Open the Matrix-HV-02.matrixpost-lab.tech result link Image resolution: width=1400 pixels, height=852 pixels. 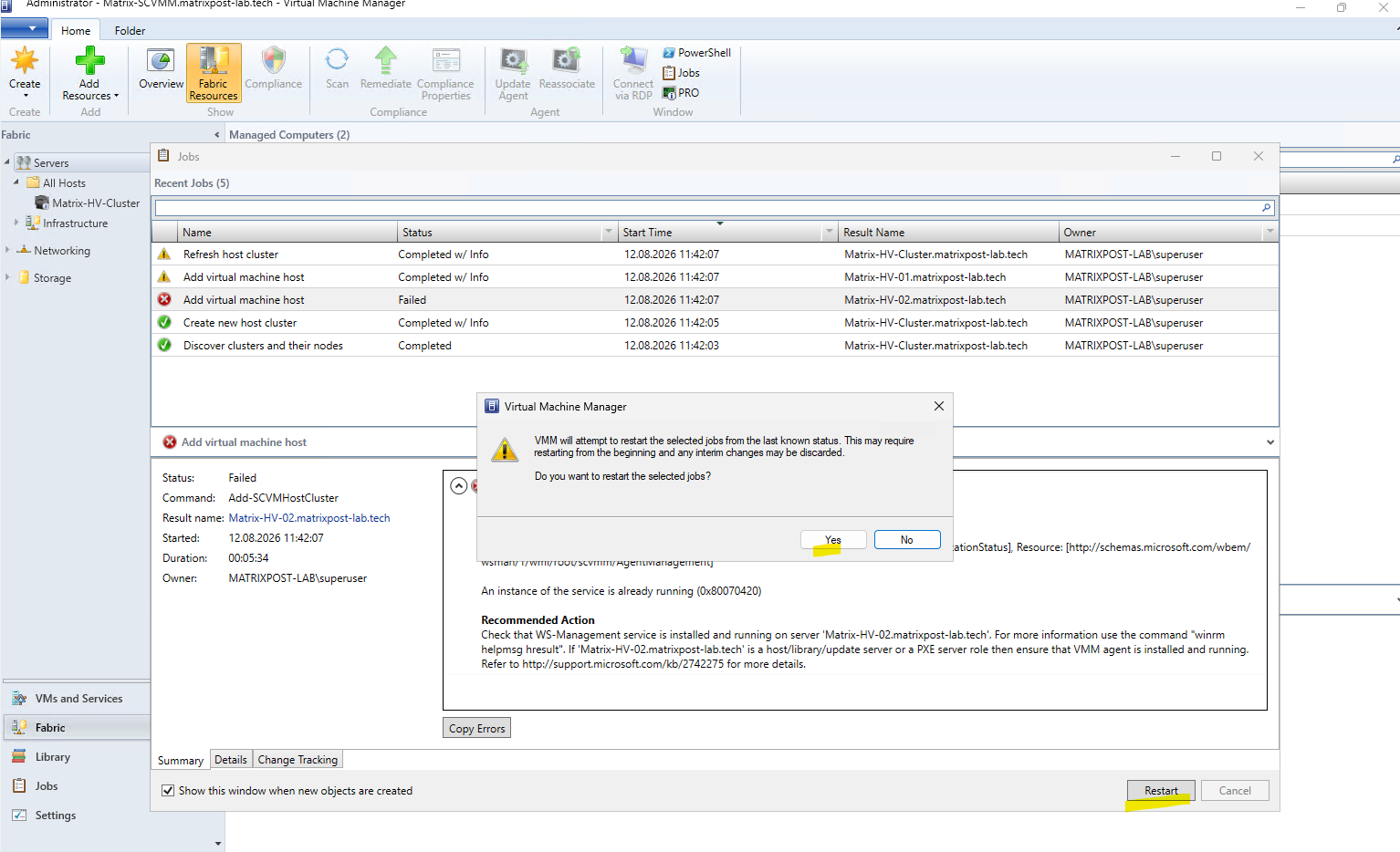tap(309, 518)
